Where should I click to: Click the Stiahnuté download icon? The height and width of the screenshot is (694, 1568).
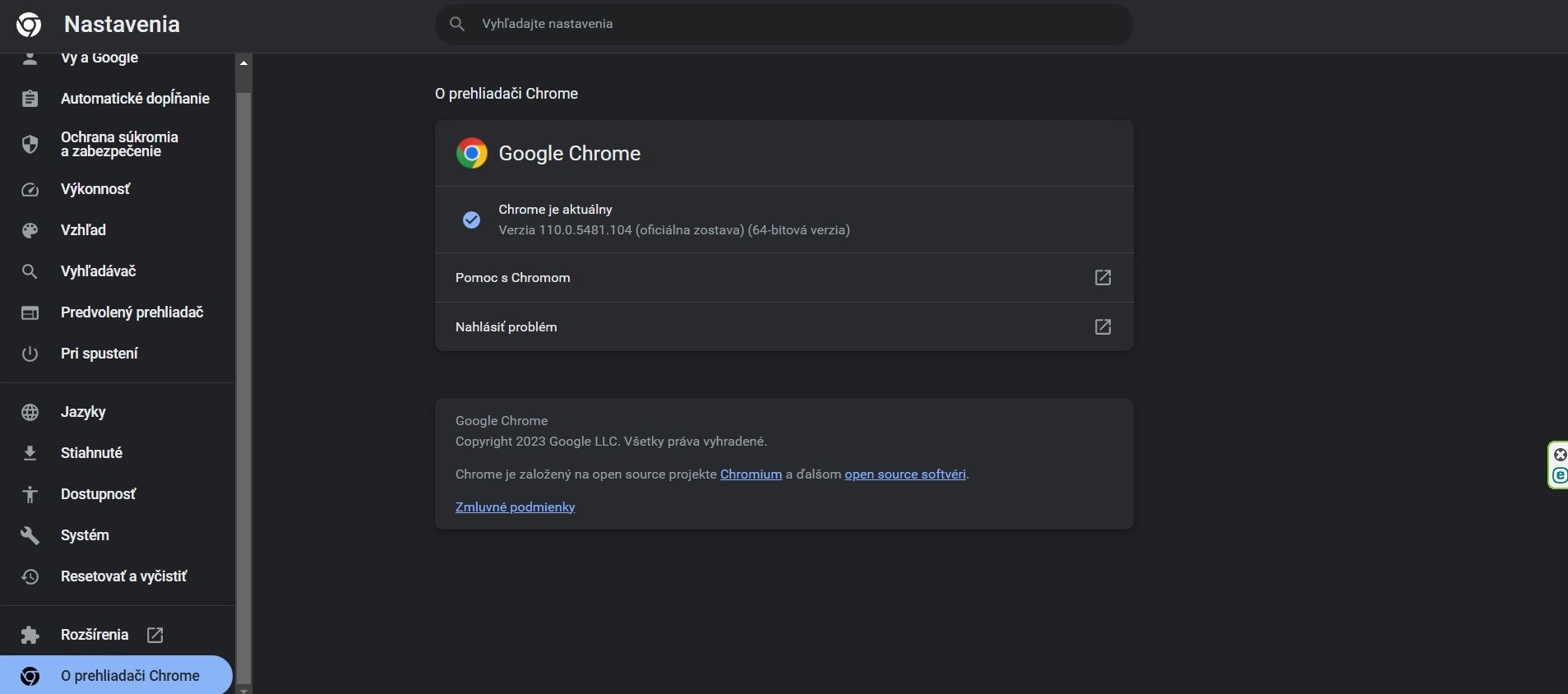30,454
